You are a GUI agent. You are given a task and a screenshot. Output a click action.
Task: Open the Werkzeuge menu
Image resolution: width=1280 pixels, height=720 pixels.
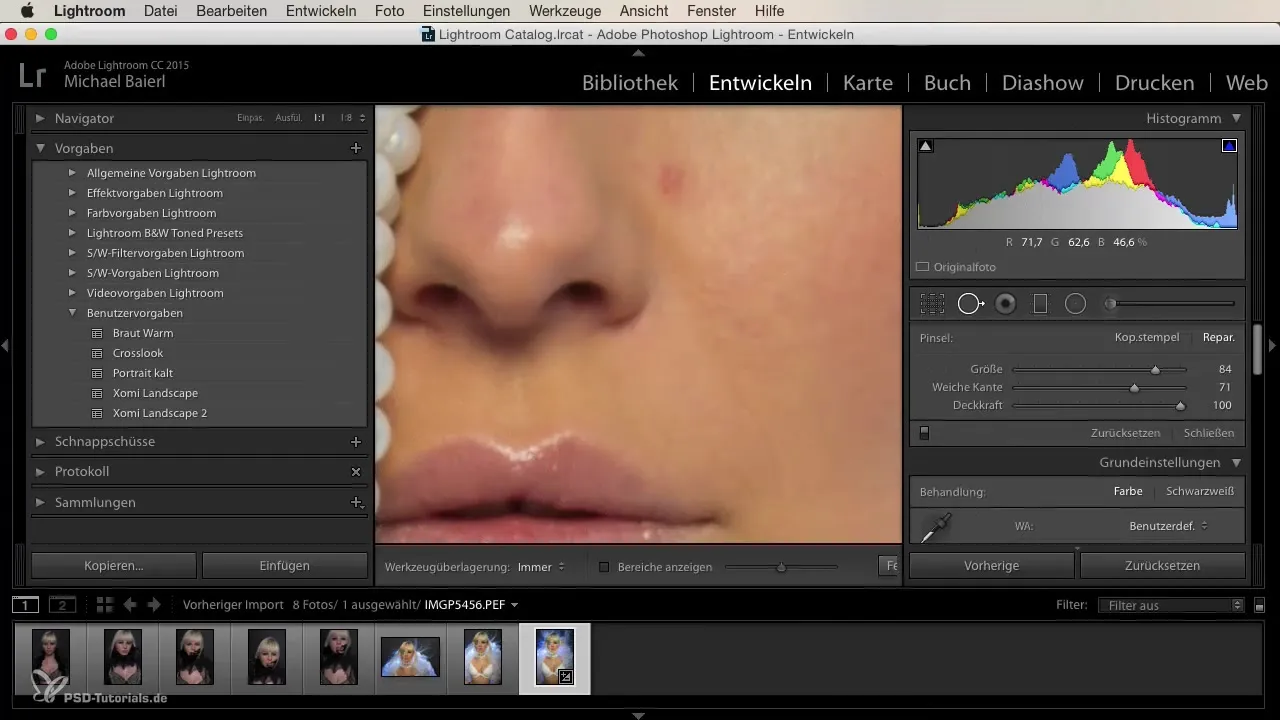pos(566,11)
